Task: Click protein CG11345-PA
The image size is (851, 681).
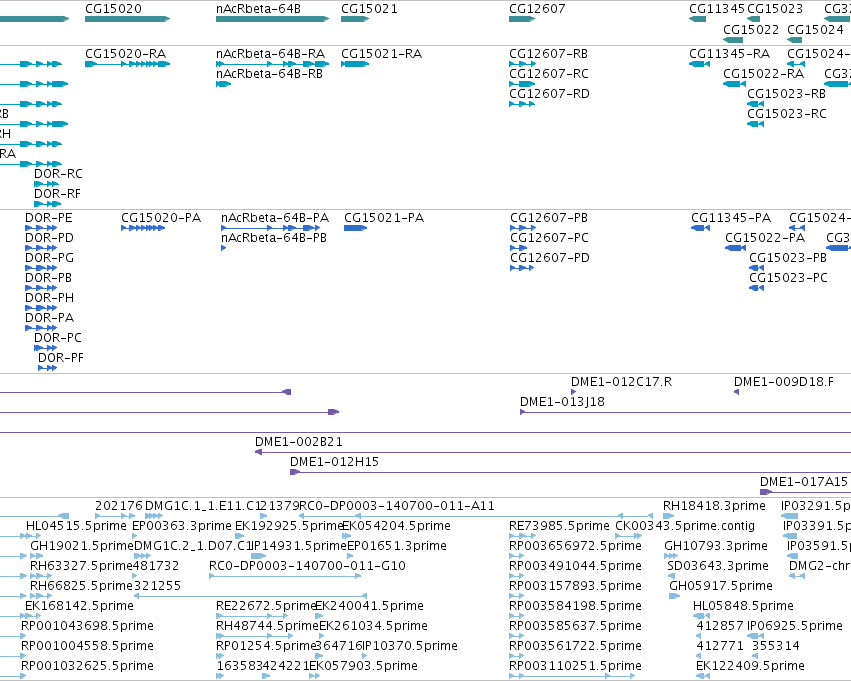Action: tap(731, 218)
